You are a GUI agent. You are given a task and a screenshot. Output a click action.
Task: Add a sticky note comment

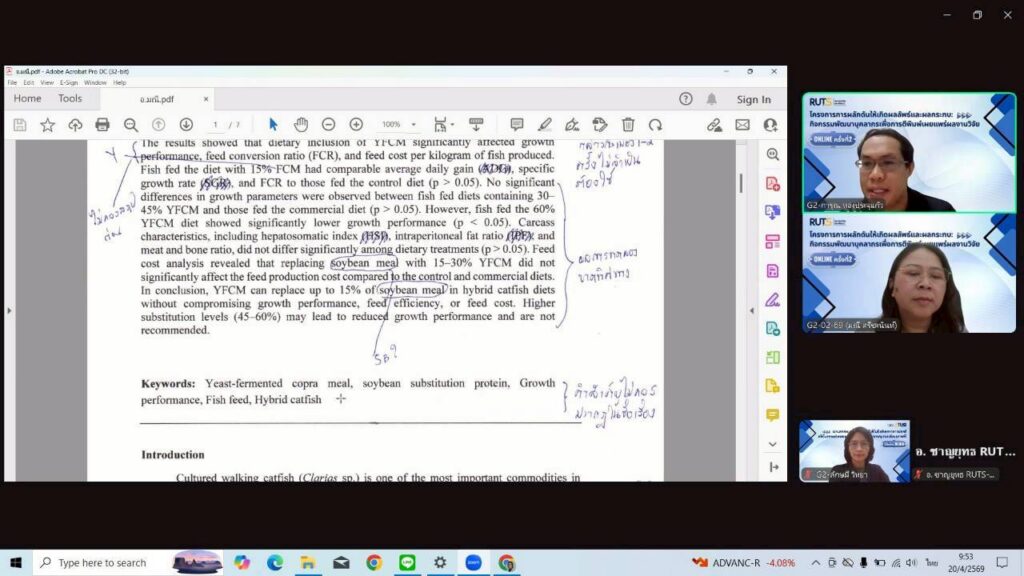[517, 125]
